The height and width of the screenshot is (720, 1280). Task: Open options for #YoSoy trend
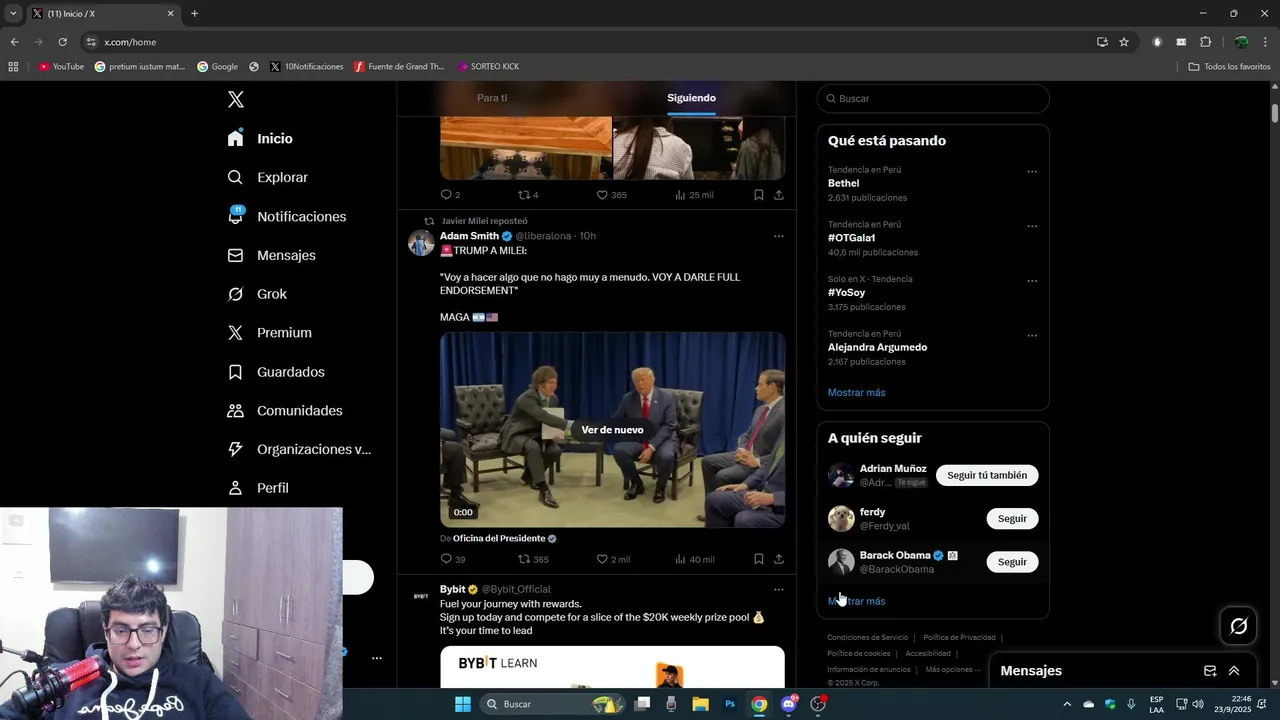[1032, 281]
